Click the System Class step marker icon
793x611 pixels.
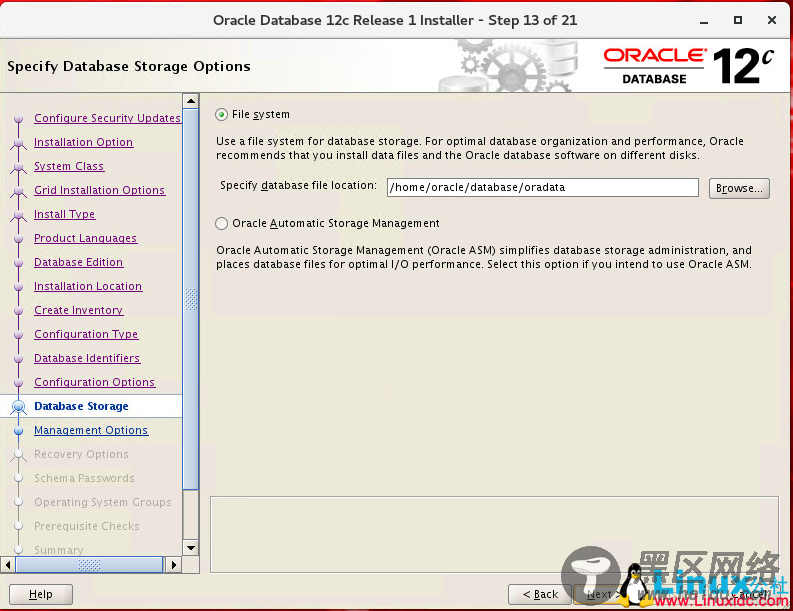(x=19, y=166)
